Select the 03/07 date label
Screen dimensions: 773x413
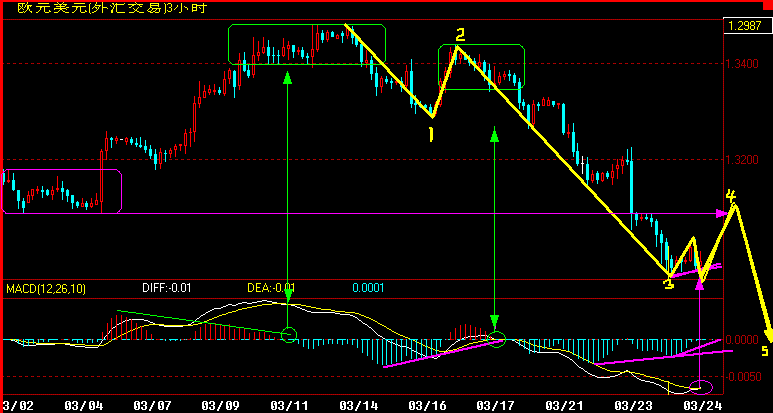point(152,405)
